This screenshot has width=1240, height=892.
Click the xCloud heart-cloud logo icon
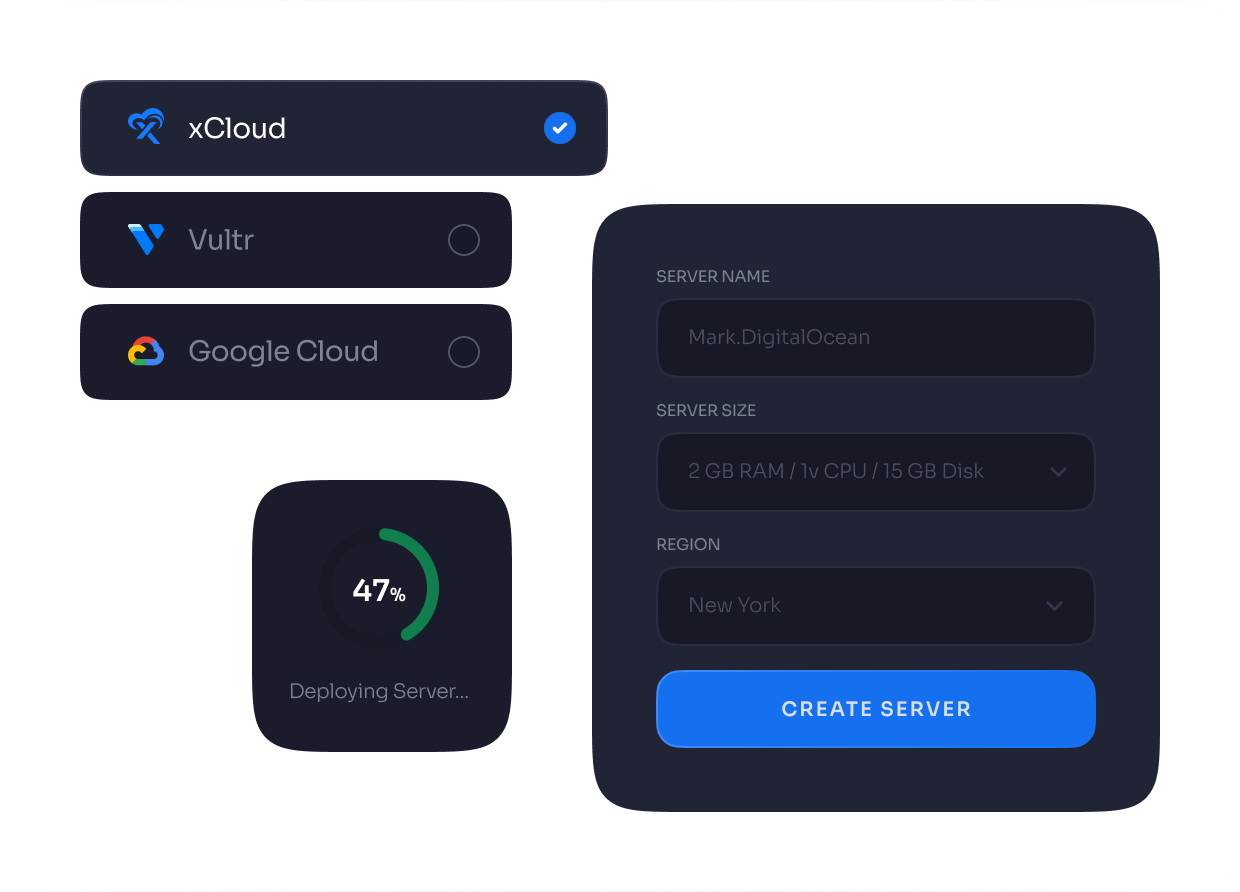[146, 128]
